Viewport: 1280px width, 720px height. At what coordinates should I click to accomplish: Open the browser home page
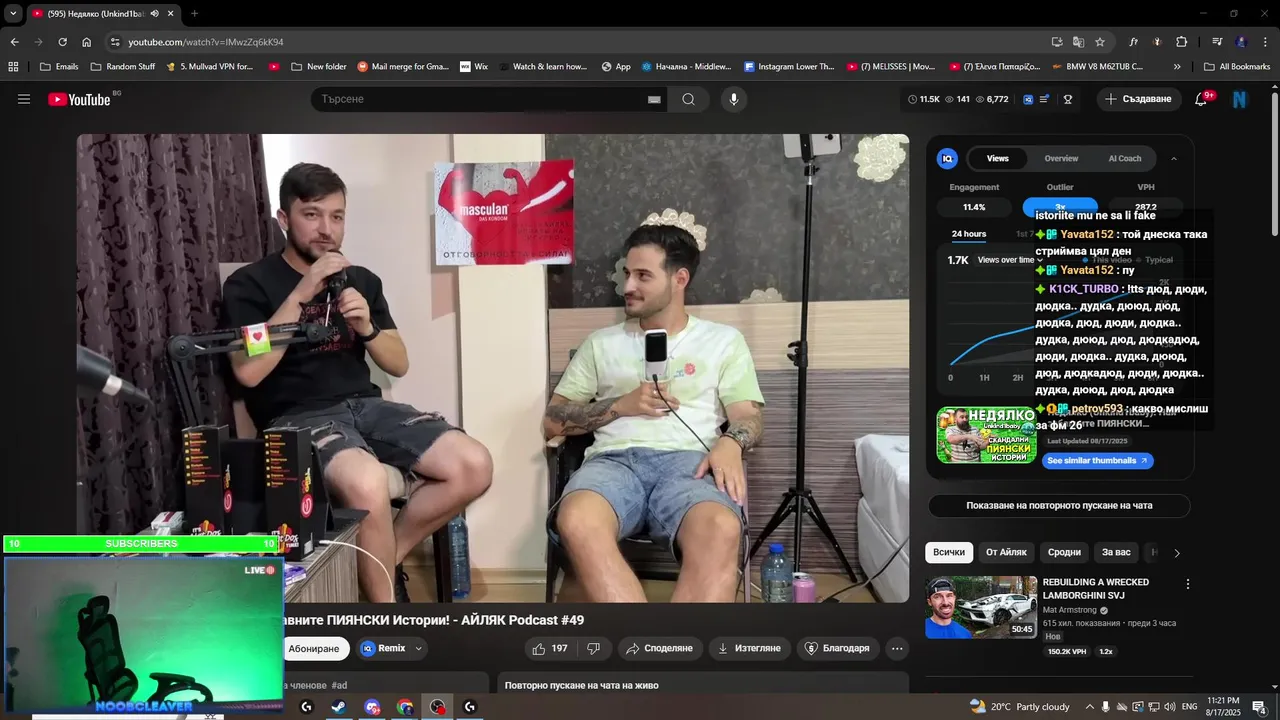click(87, 42)
